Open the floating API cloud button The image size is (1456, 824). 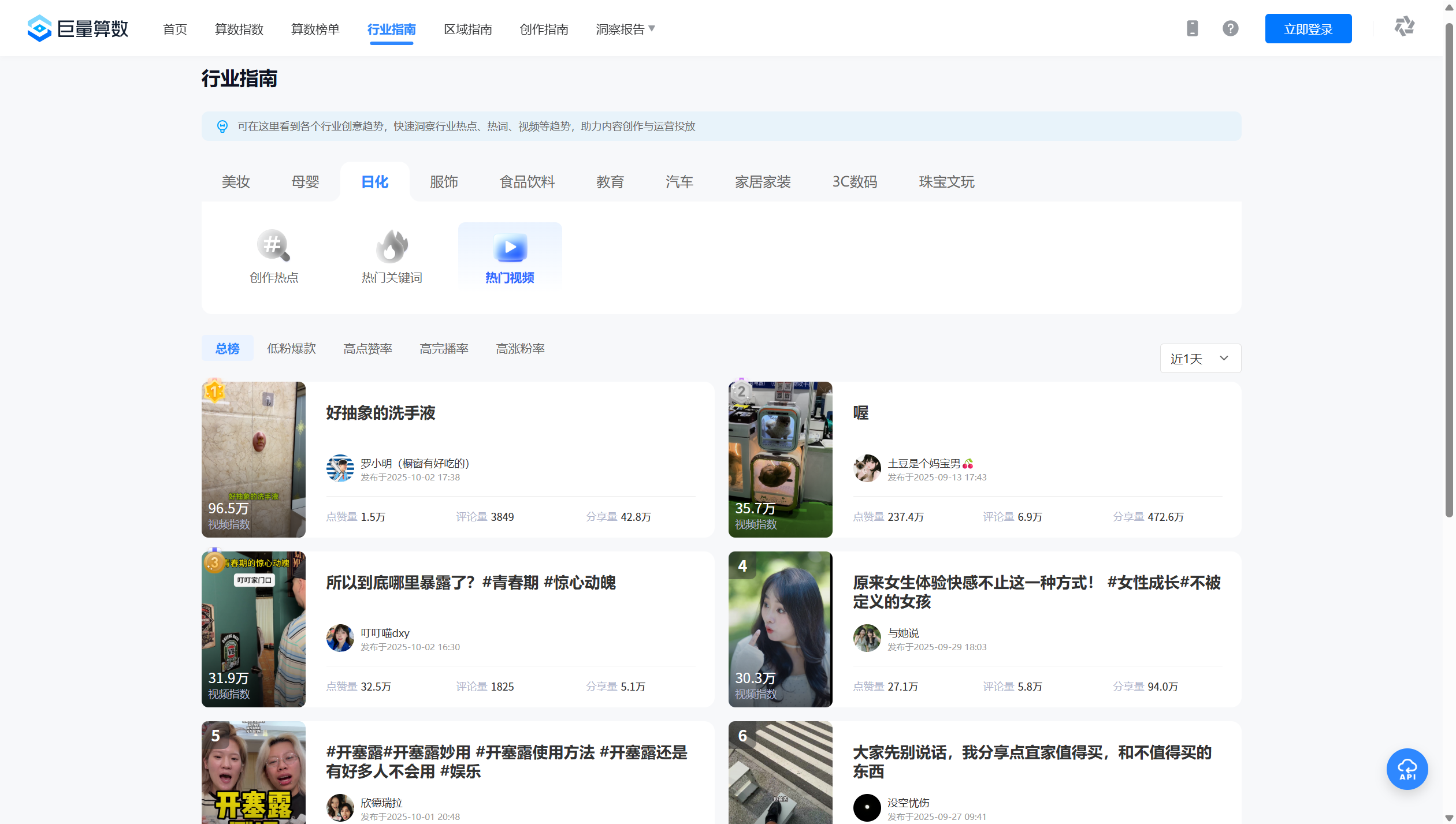point(1406,769)
